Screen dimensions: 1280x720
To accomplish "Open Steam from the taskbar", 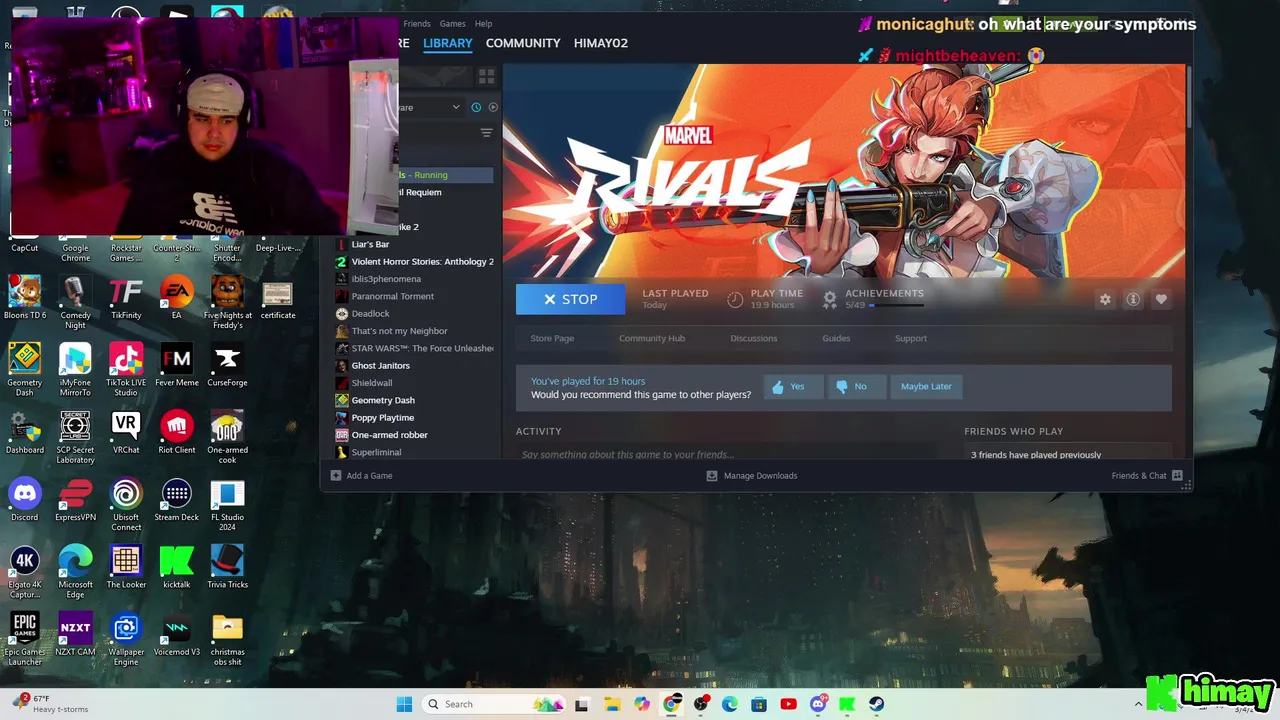I will 876,704.
